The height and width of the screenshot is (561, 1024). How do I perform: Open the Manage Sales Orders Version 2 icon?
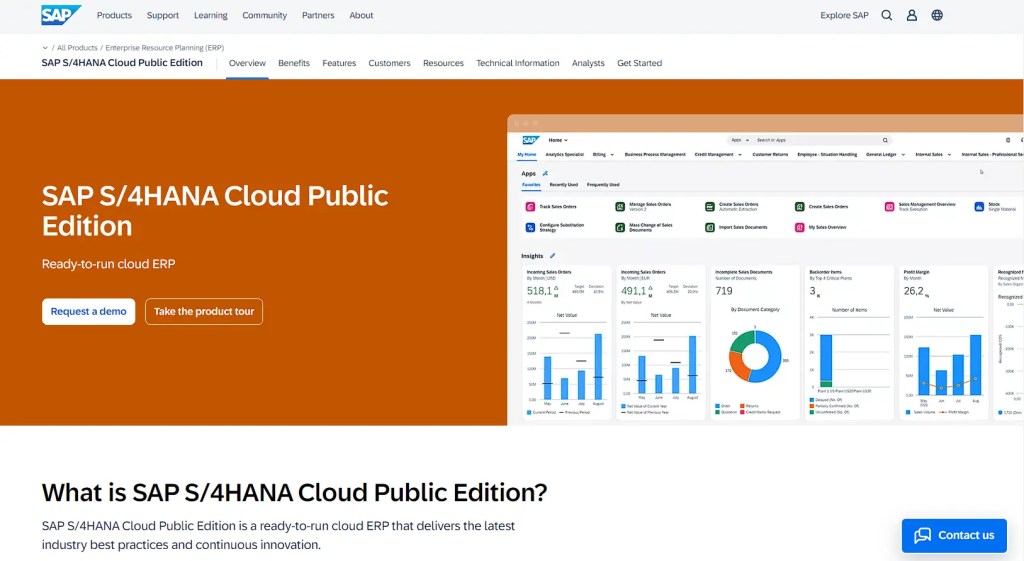point(620,206)
